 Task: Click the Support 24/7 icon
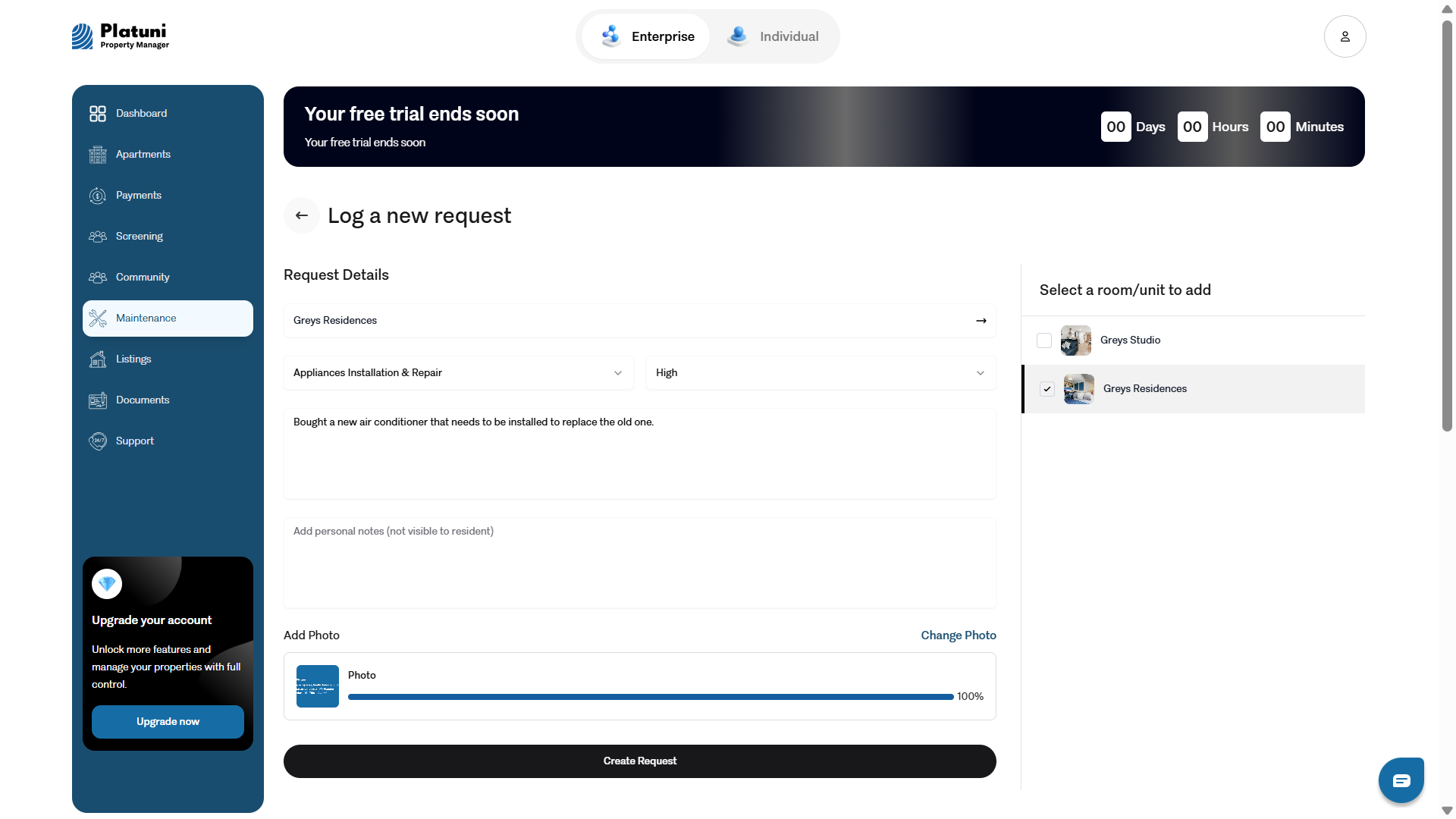point(98,441)
